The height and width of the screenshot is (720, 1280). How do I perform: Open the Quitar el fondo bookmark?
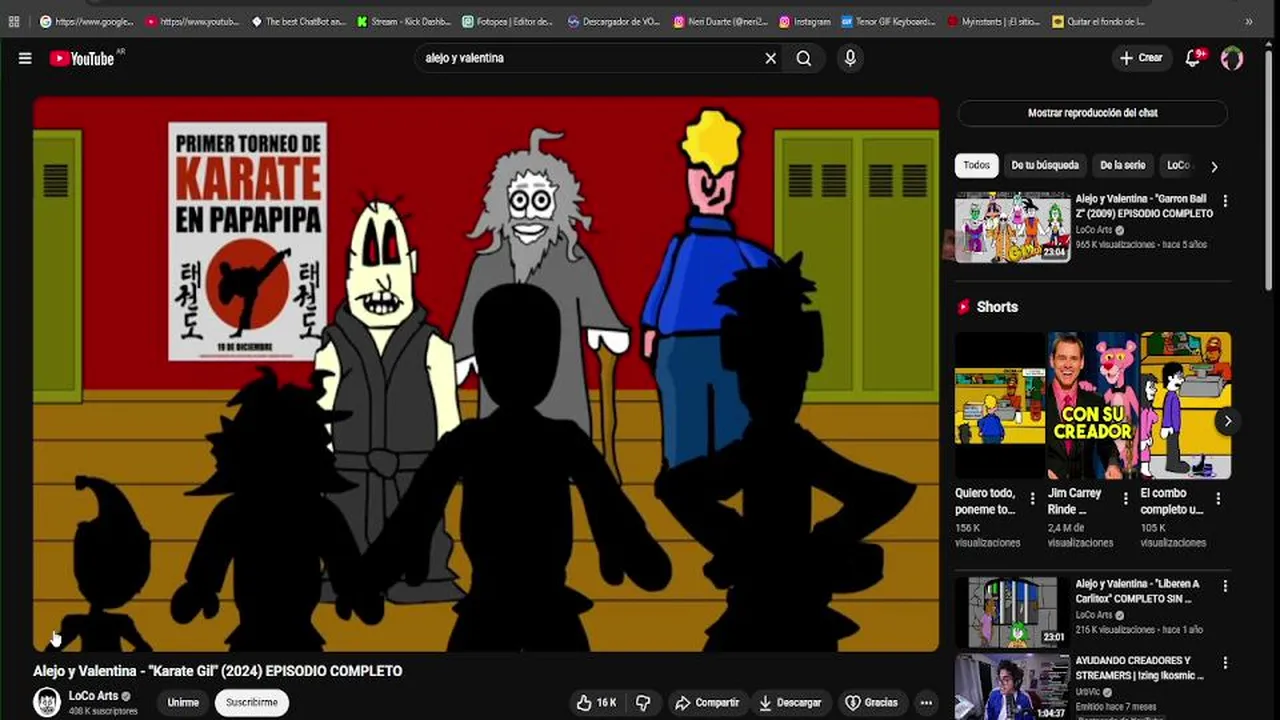[x=1099, y=21]
